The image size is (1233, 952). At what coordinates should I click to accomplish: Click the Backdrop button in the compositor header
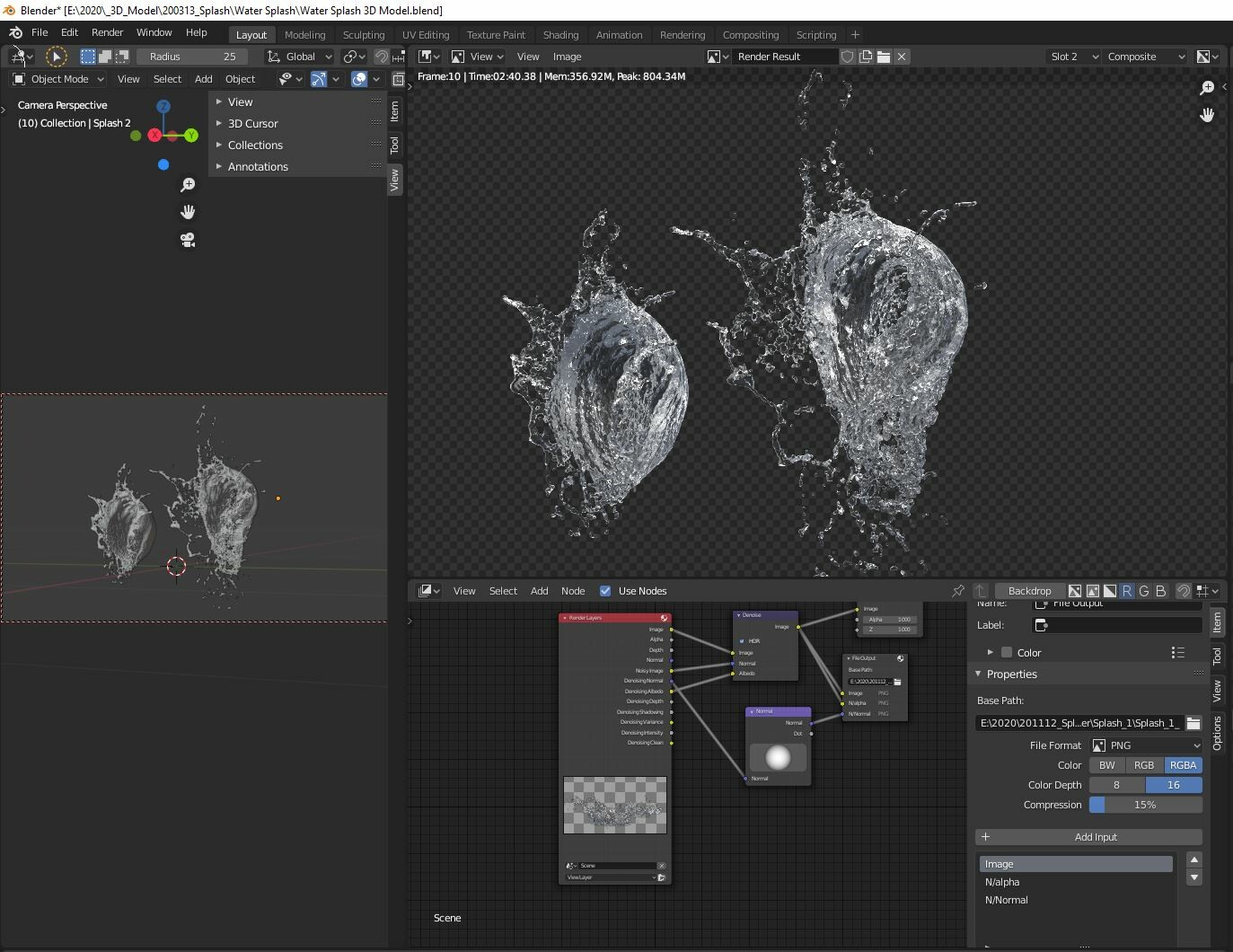pos(1029,591)
